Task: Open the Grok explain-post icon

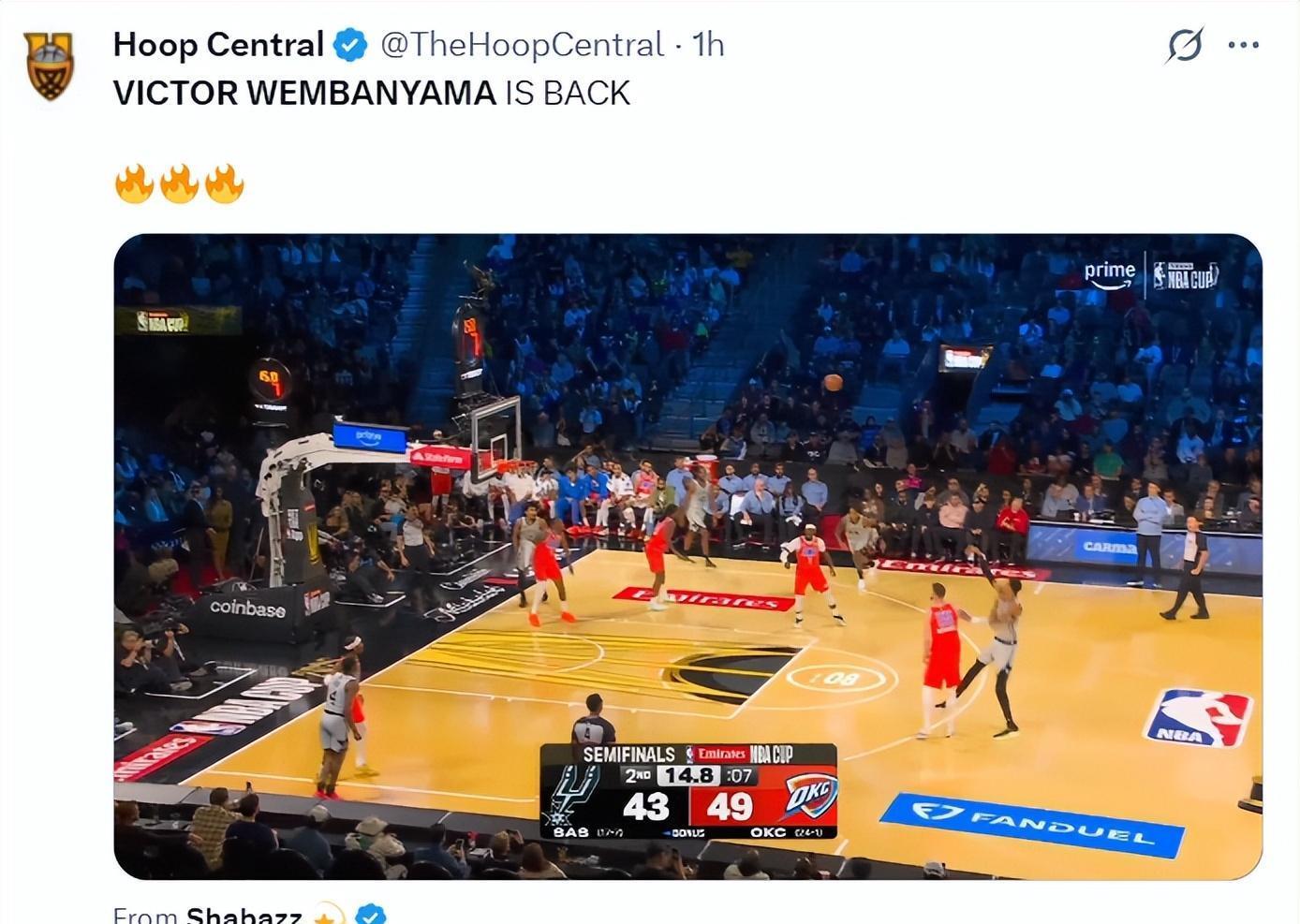Action: click(1185, 45)
